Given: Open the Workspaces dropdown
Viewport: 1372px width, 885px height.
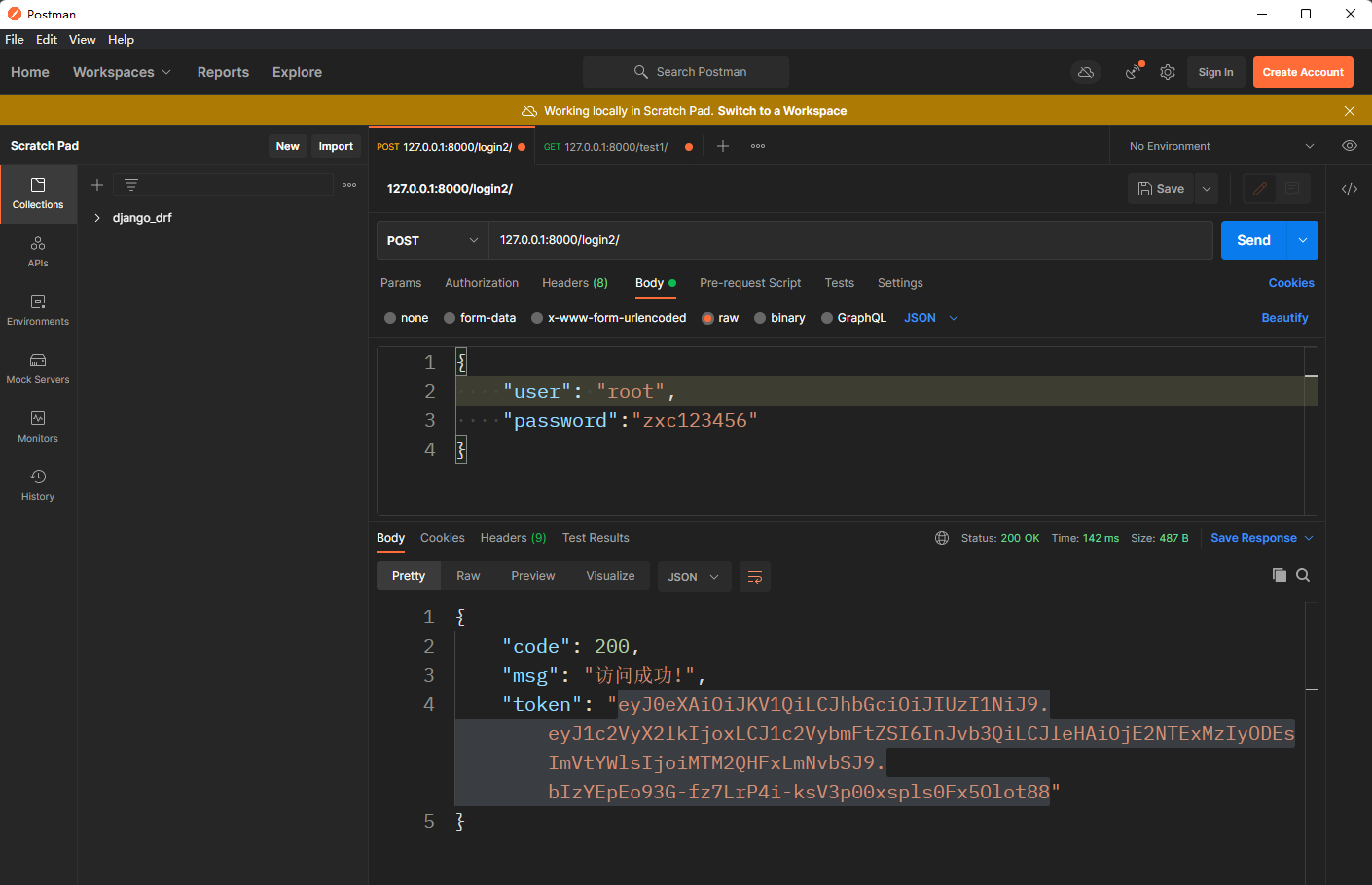Looking at the screenshot, I should click(x=122, y=72).
